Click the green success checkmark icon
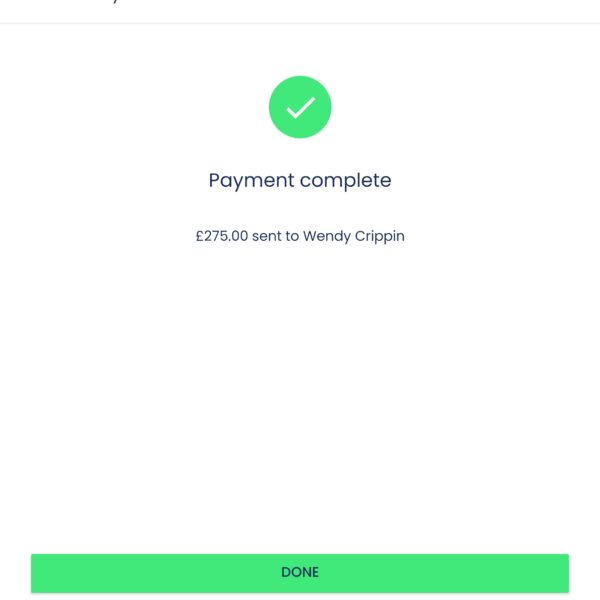Image resolution: width=600 pixels, height=600 pixels. click(x=300, y=107)
